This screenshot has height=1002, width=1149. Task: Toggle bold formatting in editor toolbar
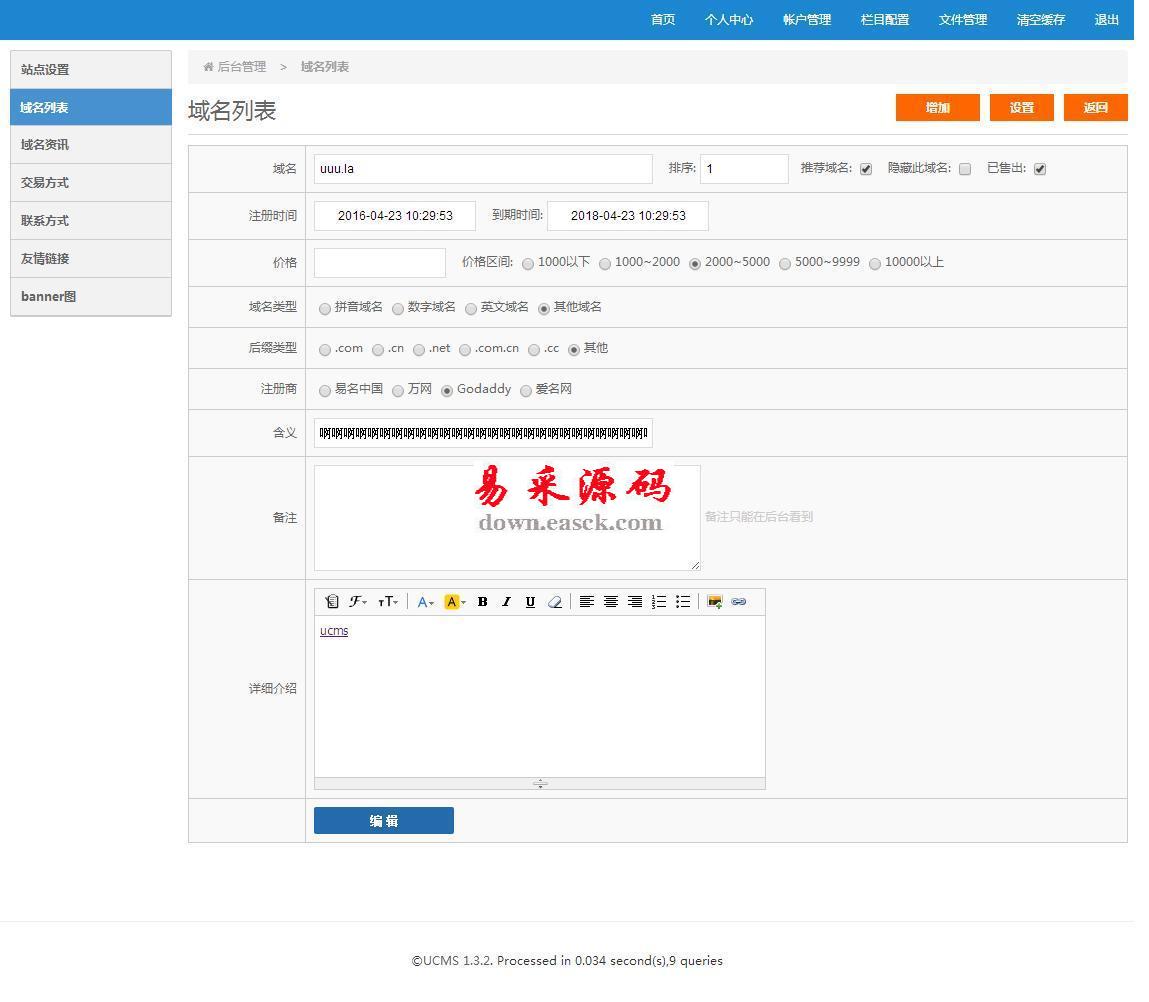(482, 602)
